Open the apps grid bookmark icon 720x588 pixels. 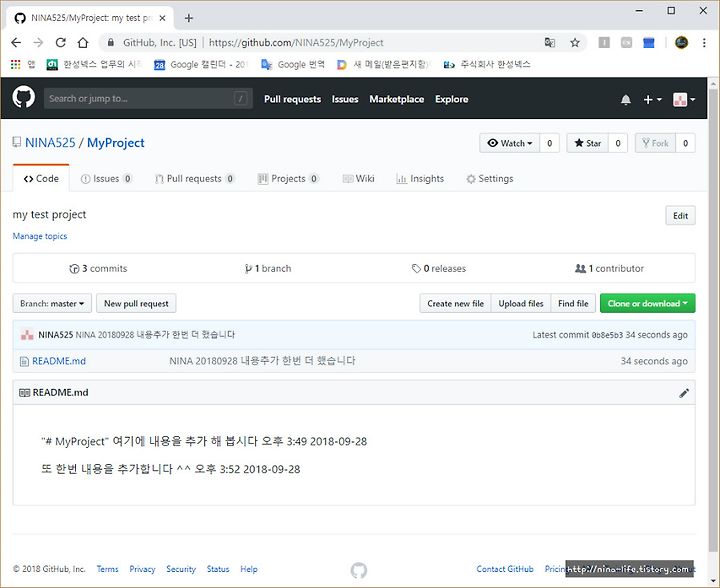[x=16, y=65]
